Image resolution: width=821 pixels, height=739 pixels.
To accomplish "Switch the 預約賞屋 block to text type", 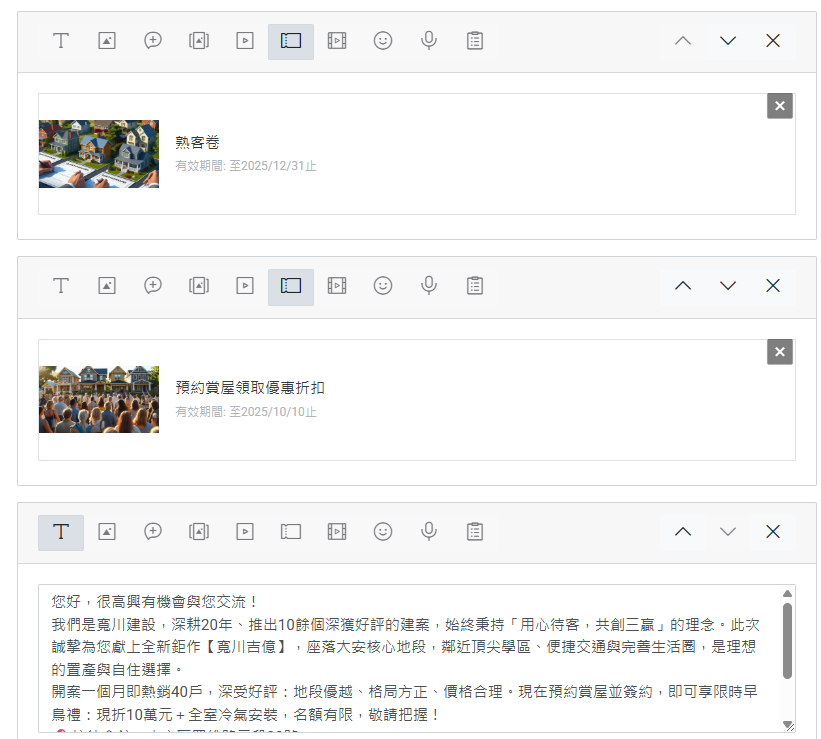I will [x=61, y=286].
